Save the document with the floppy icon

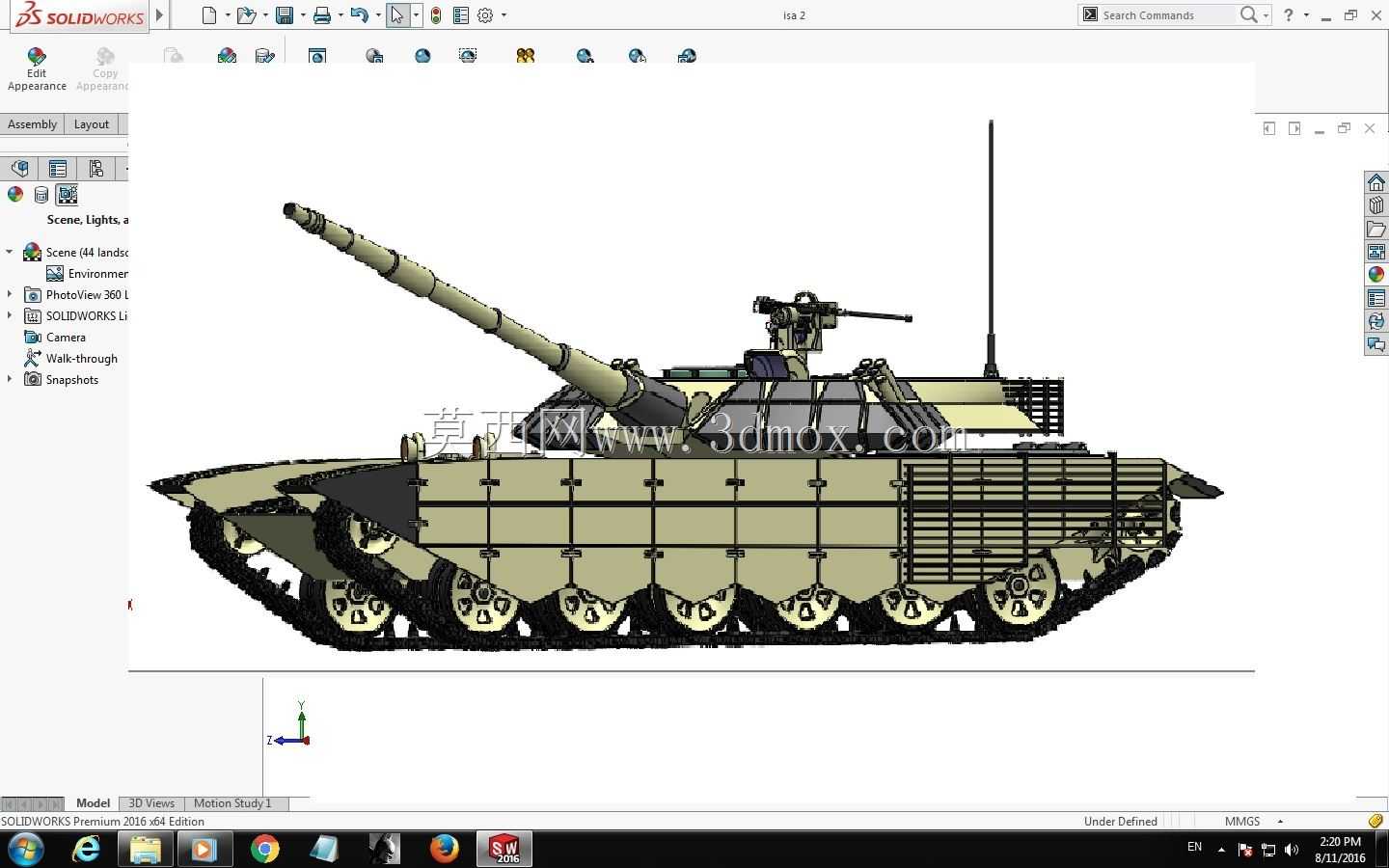[285, 15]
